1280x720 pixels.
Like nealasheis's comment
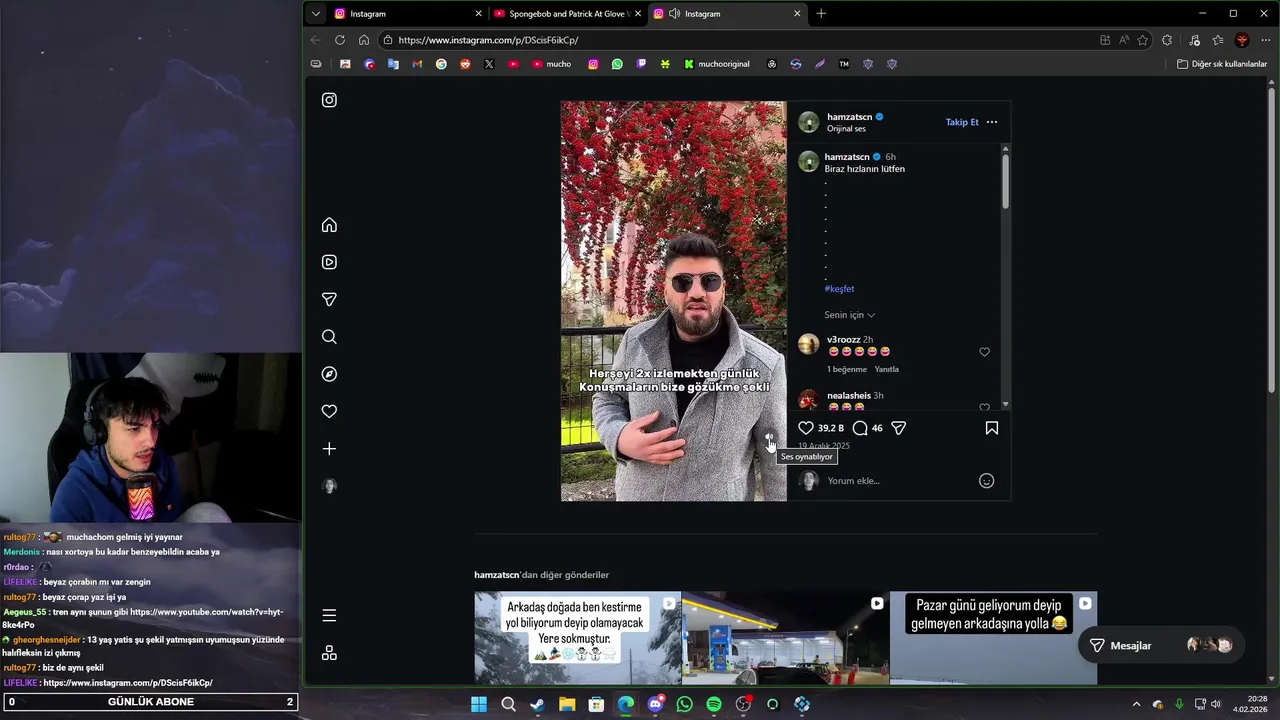click(984, 407)
